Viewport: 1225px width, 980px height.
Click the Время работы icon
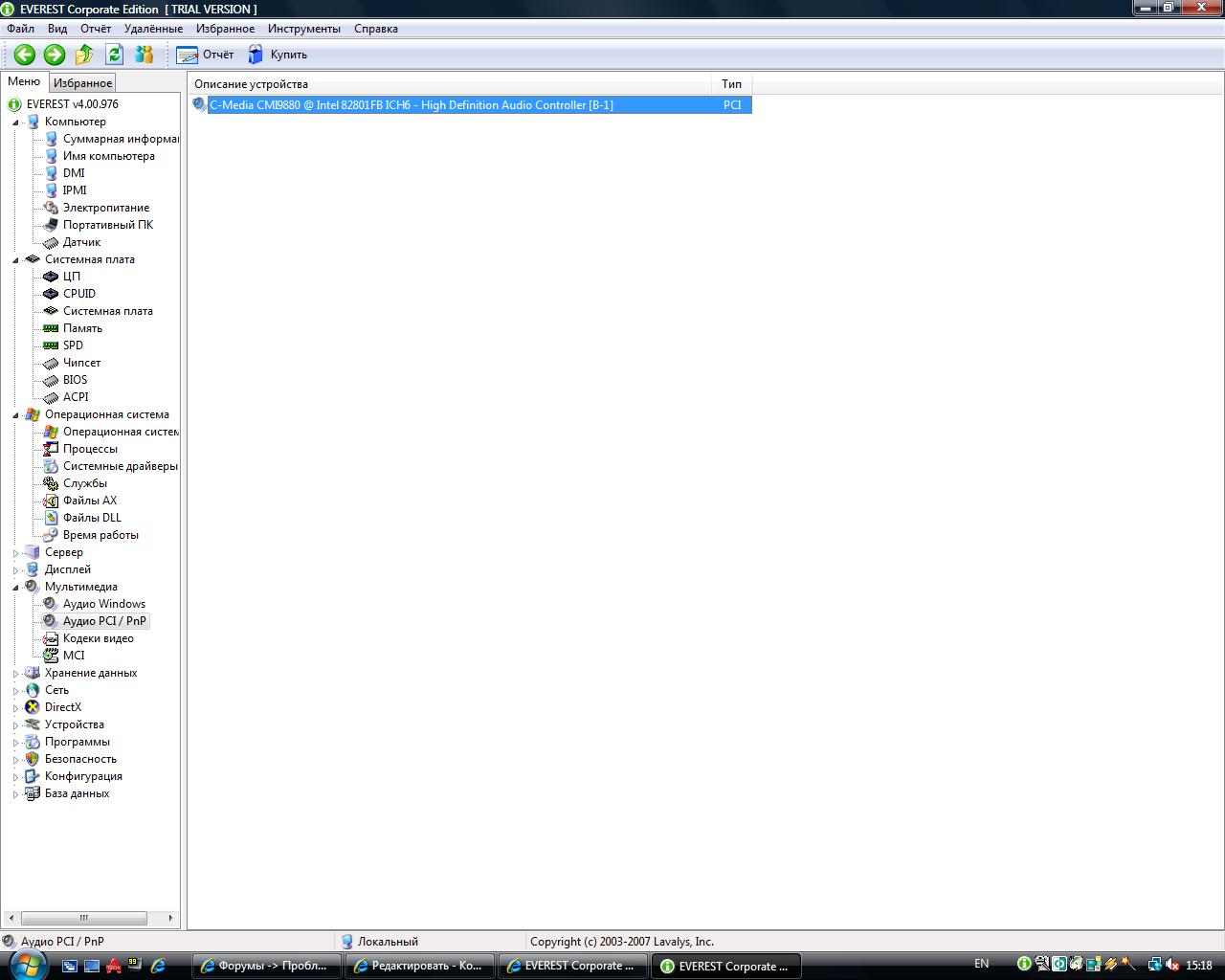point(52,535)
